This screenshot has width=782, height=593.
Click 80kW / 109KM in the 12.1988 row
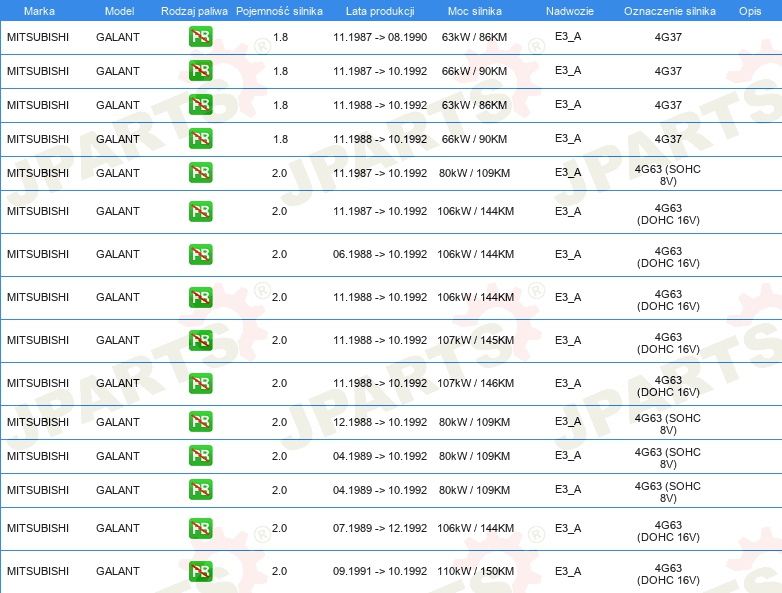(474, 422)
